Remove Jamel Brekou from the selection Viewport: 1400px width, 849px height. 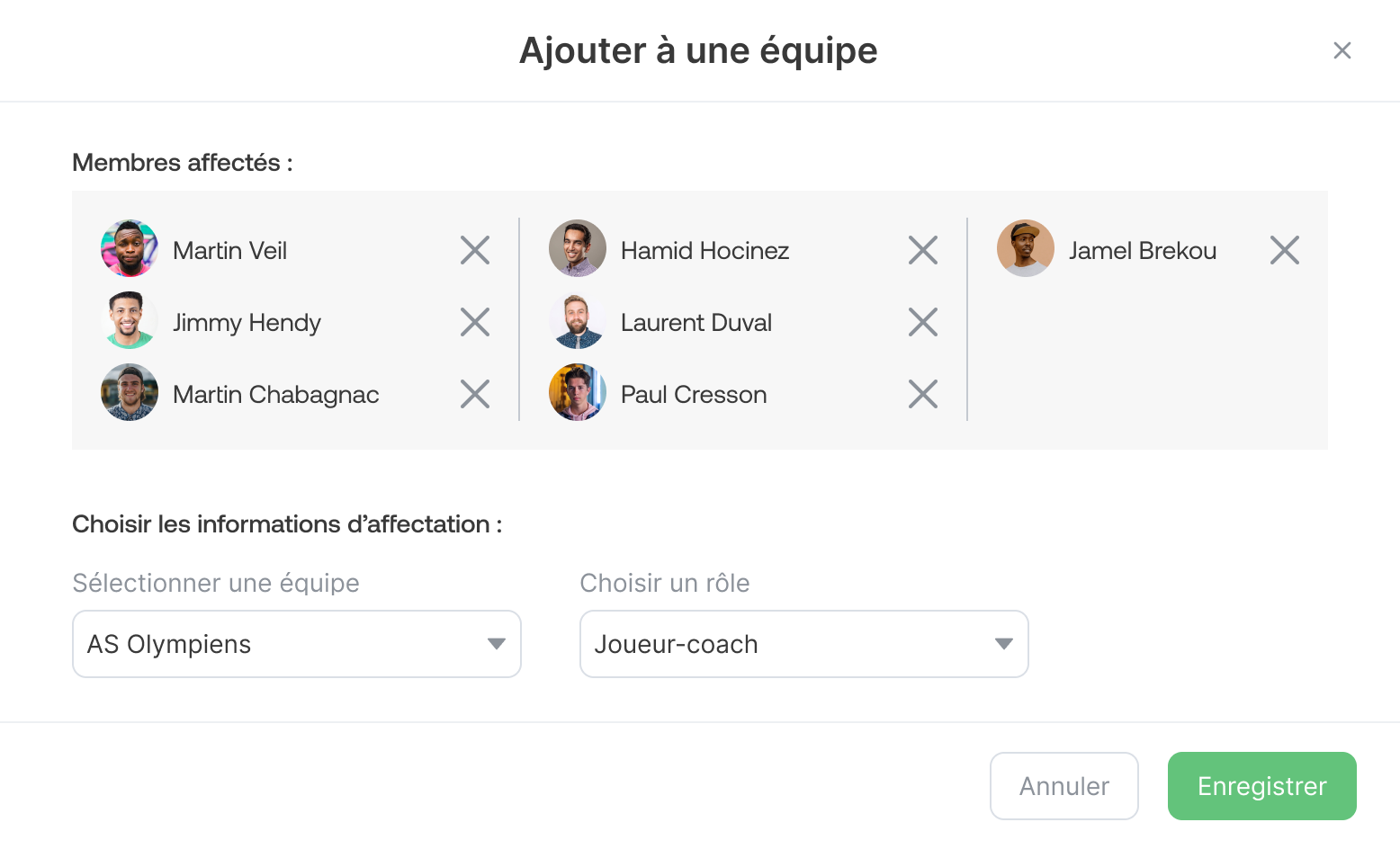pyautogui.click(x=1285, y=249)
